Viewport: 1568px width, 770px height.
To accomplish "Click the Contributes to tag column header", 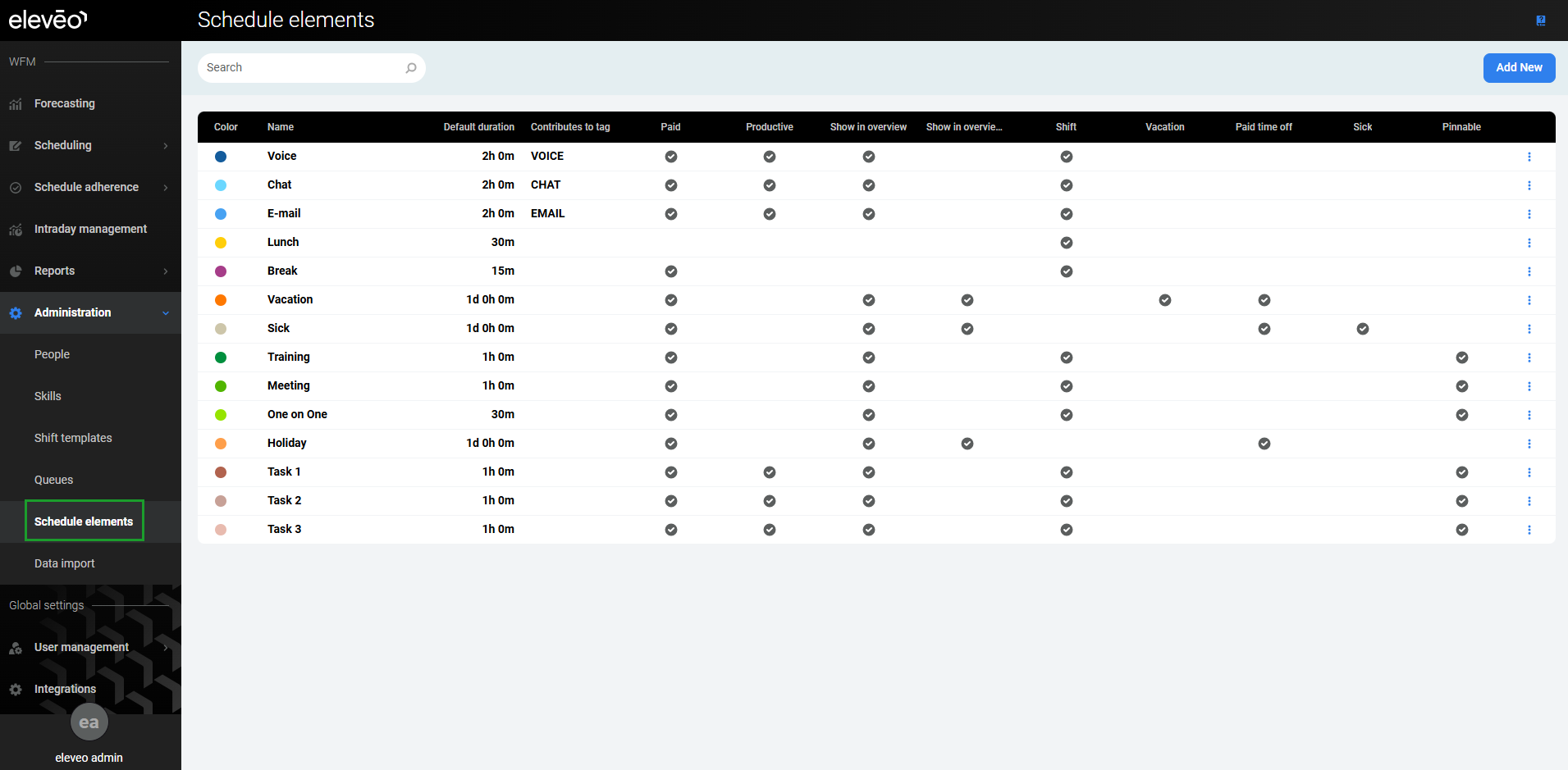I will [x=570, y=127].
